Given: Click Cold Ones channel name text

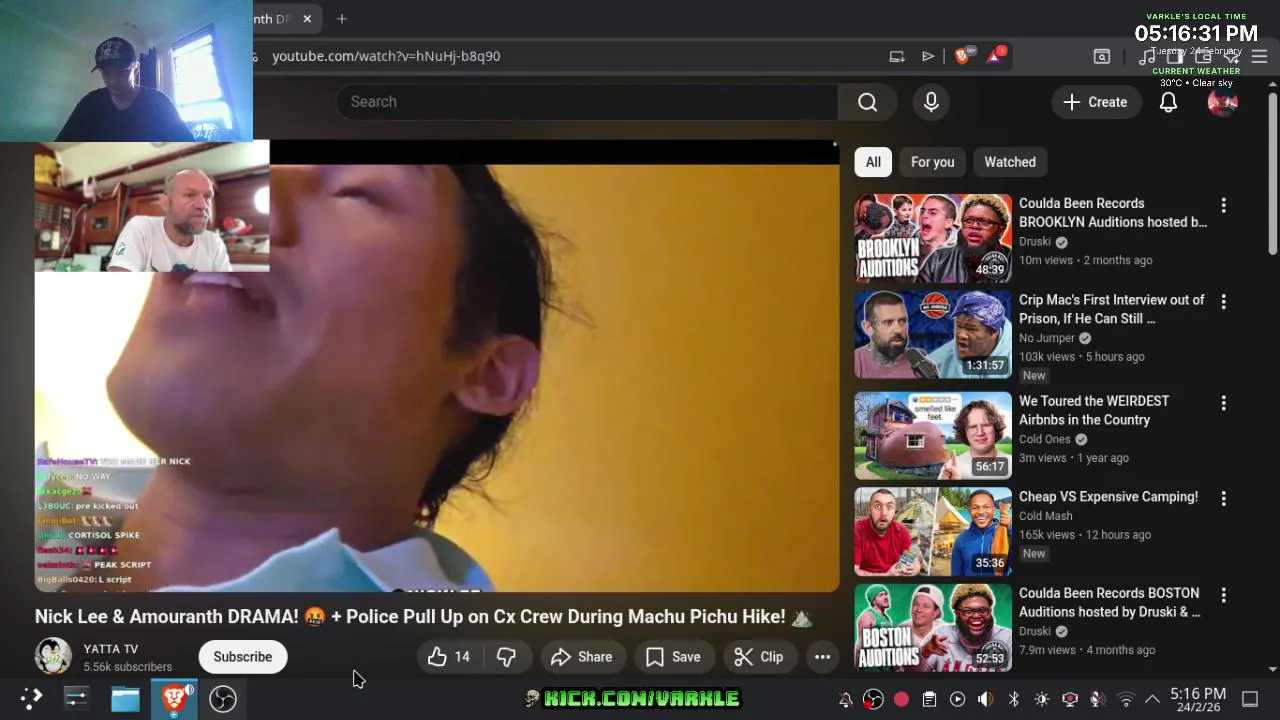Looking at the screenshot, I should [x=1045, y=439].
